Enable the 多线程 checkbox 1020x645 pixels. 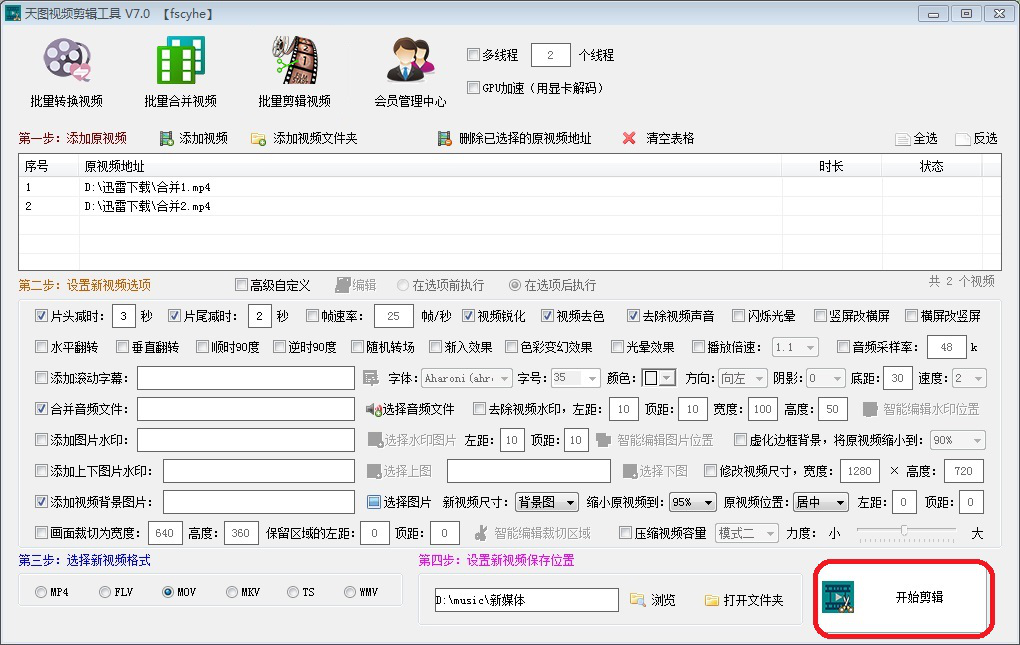pos(474,55)
